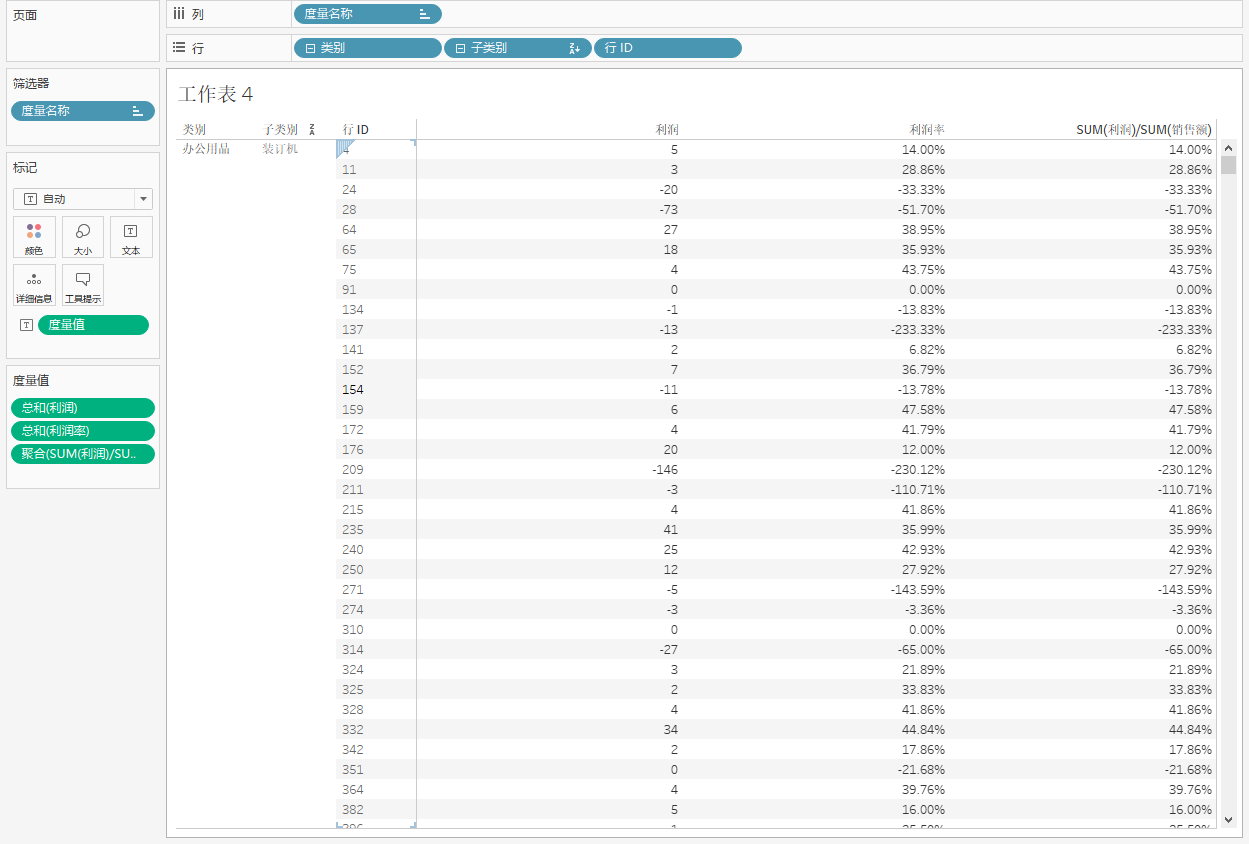
Task: Select row ID 24
Action: pos(349,190)
